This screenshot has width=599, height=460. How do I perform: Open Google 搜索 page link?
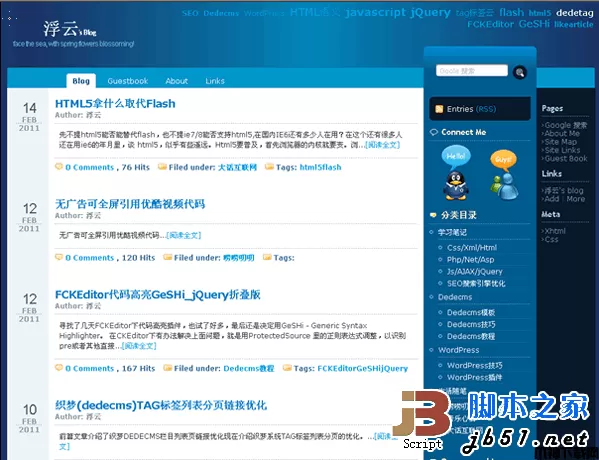coord(566,125)
